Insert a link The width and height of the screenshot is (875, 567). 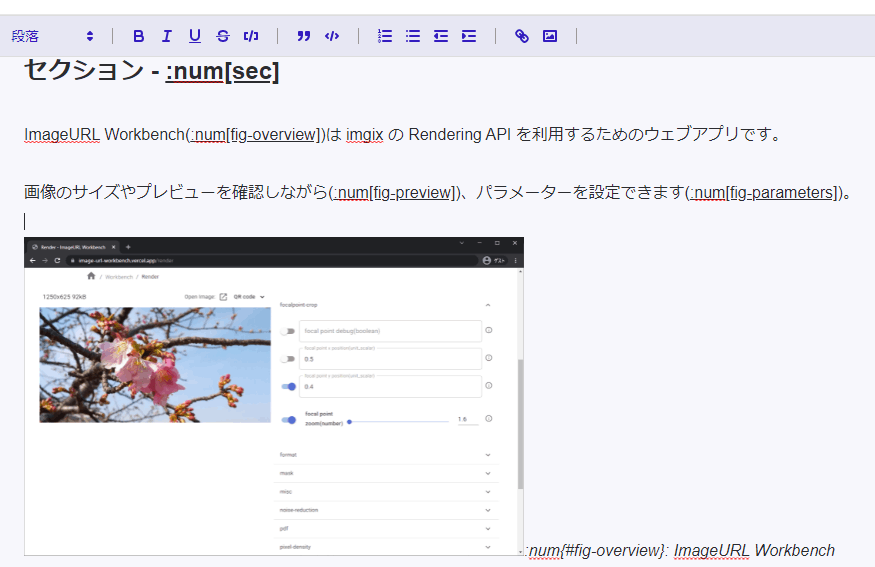pos(522,36)
